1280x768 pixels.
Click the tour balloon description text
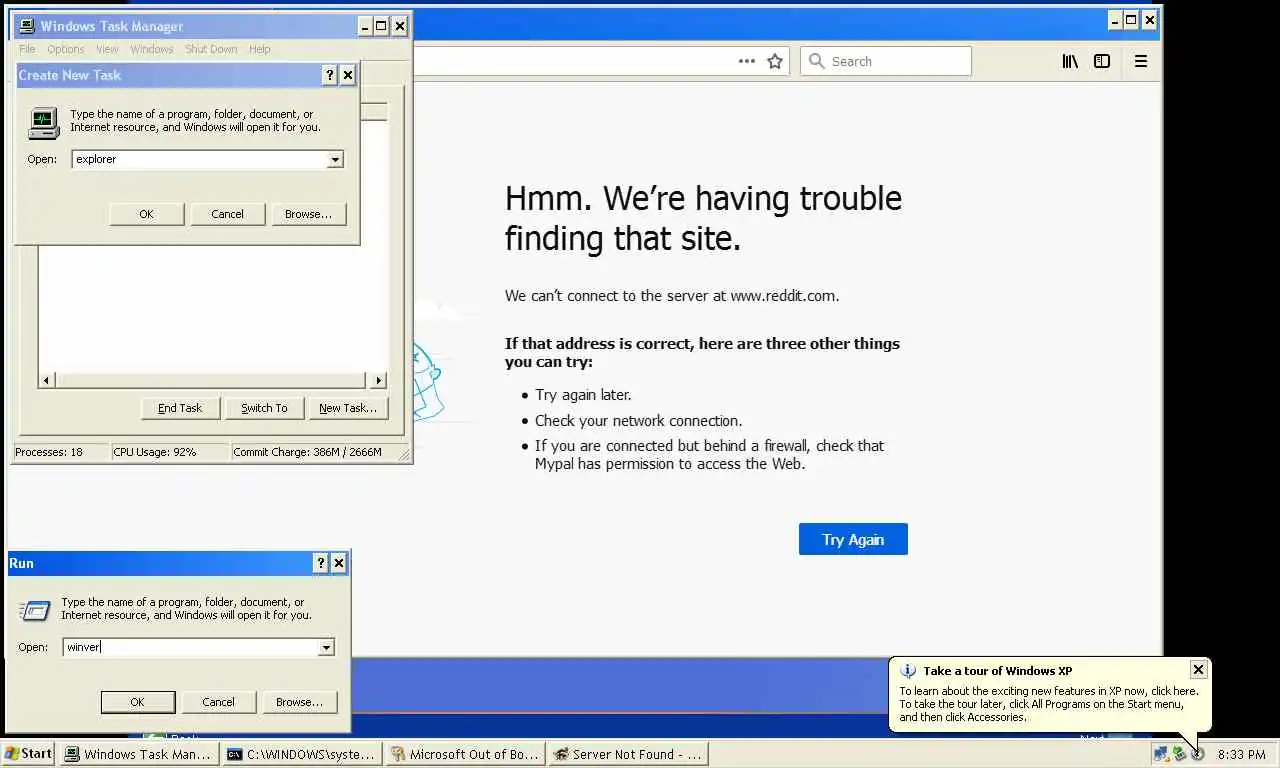tap(1048, 704)
